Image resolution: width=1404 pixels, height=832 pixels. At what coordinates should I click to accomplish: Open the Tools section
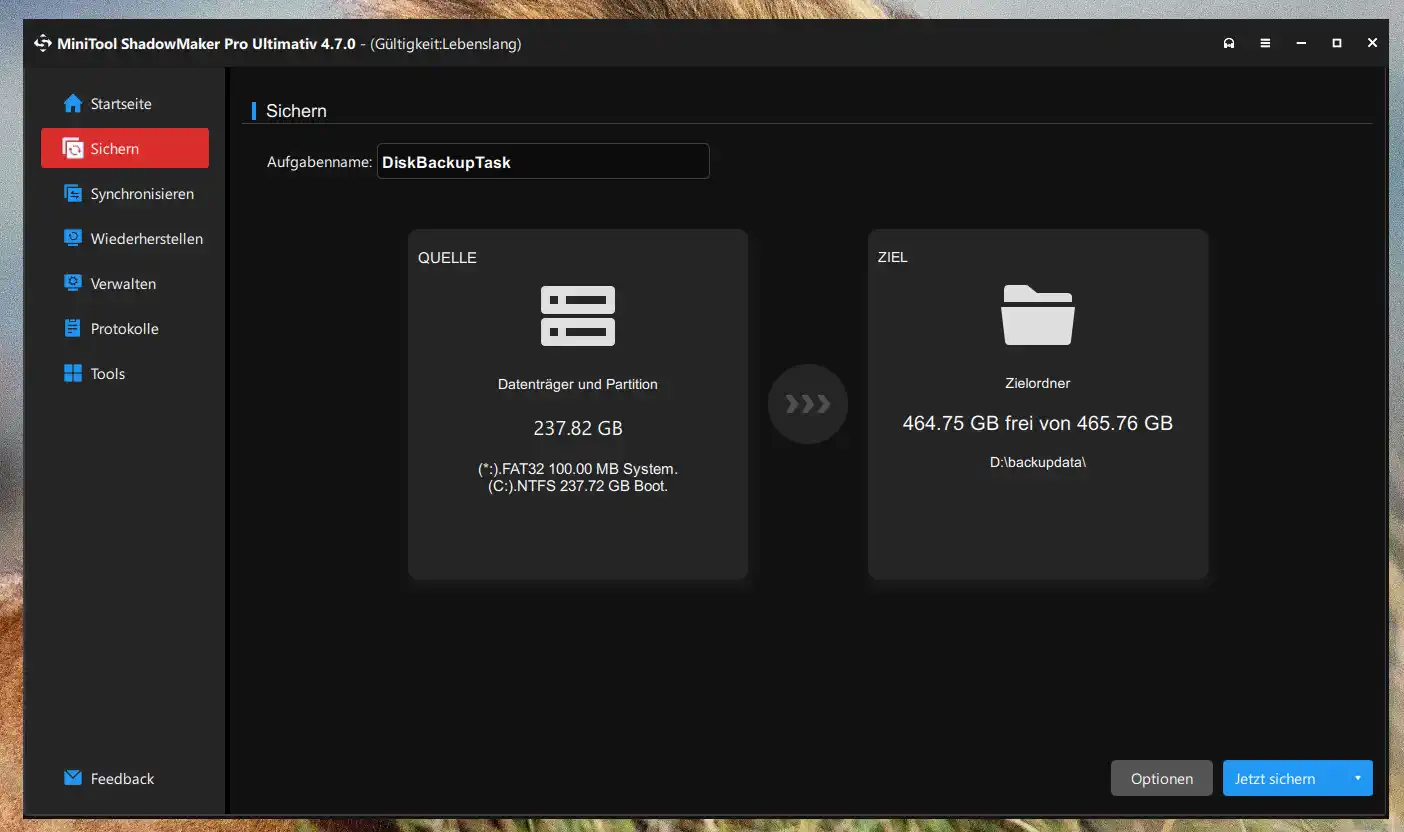[x=125, y=374]
